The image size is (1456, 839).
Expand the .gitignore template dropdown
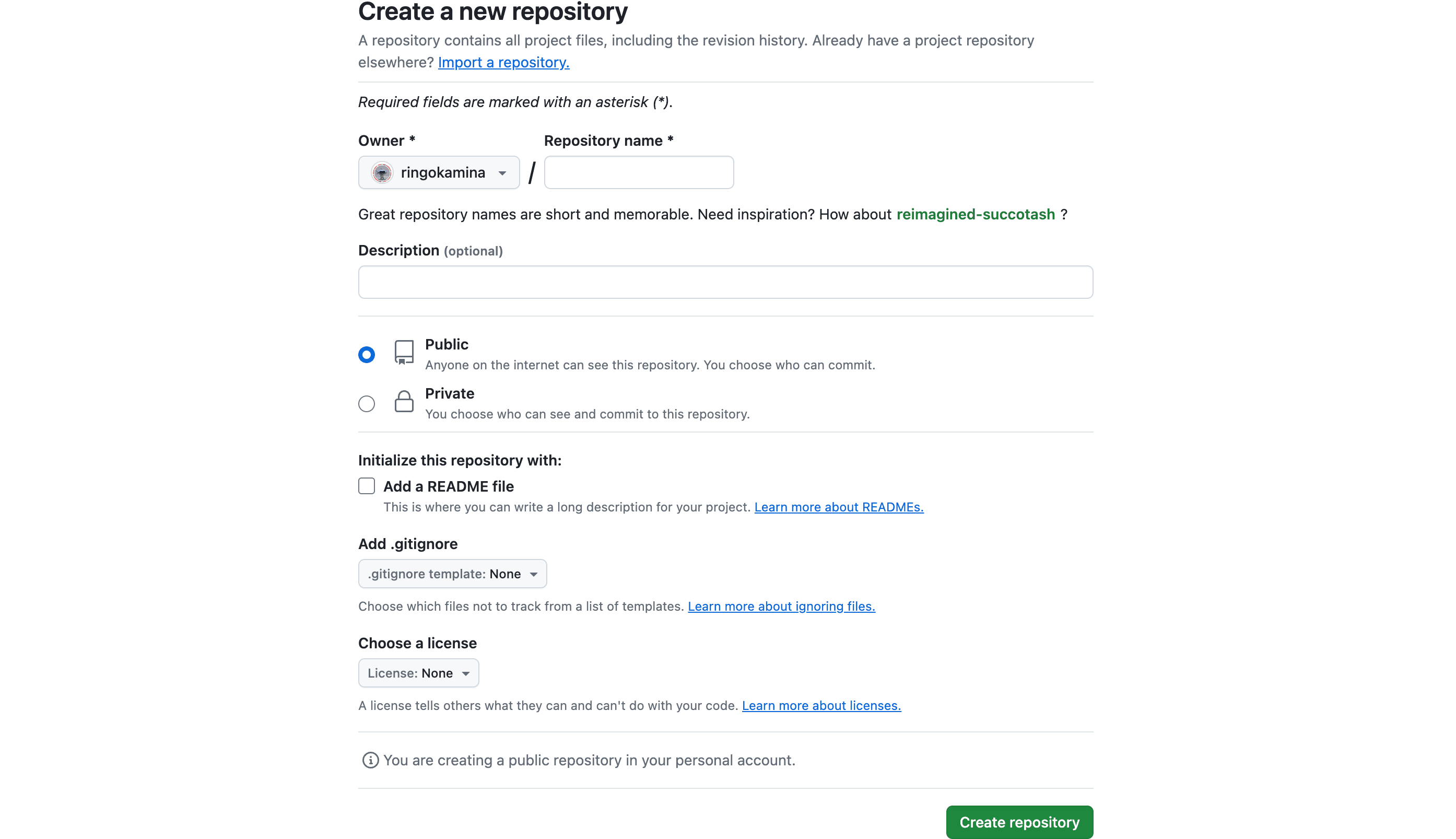coord(452,574)
